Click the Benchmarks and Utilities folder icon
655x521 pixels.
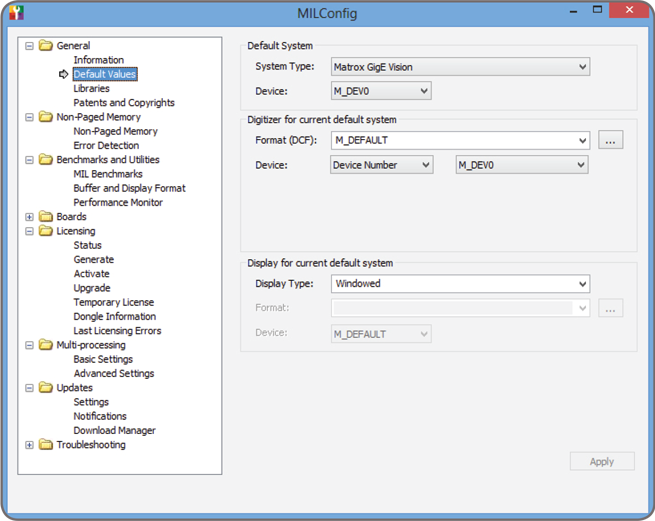coord(46,159)
